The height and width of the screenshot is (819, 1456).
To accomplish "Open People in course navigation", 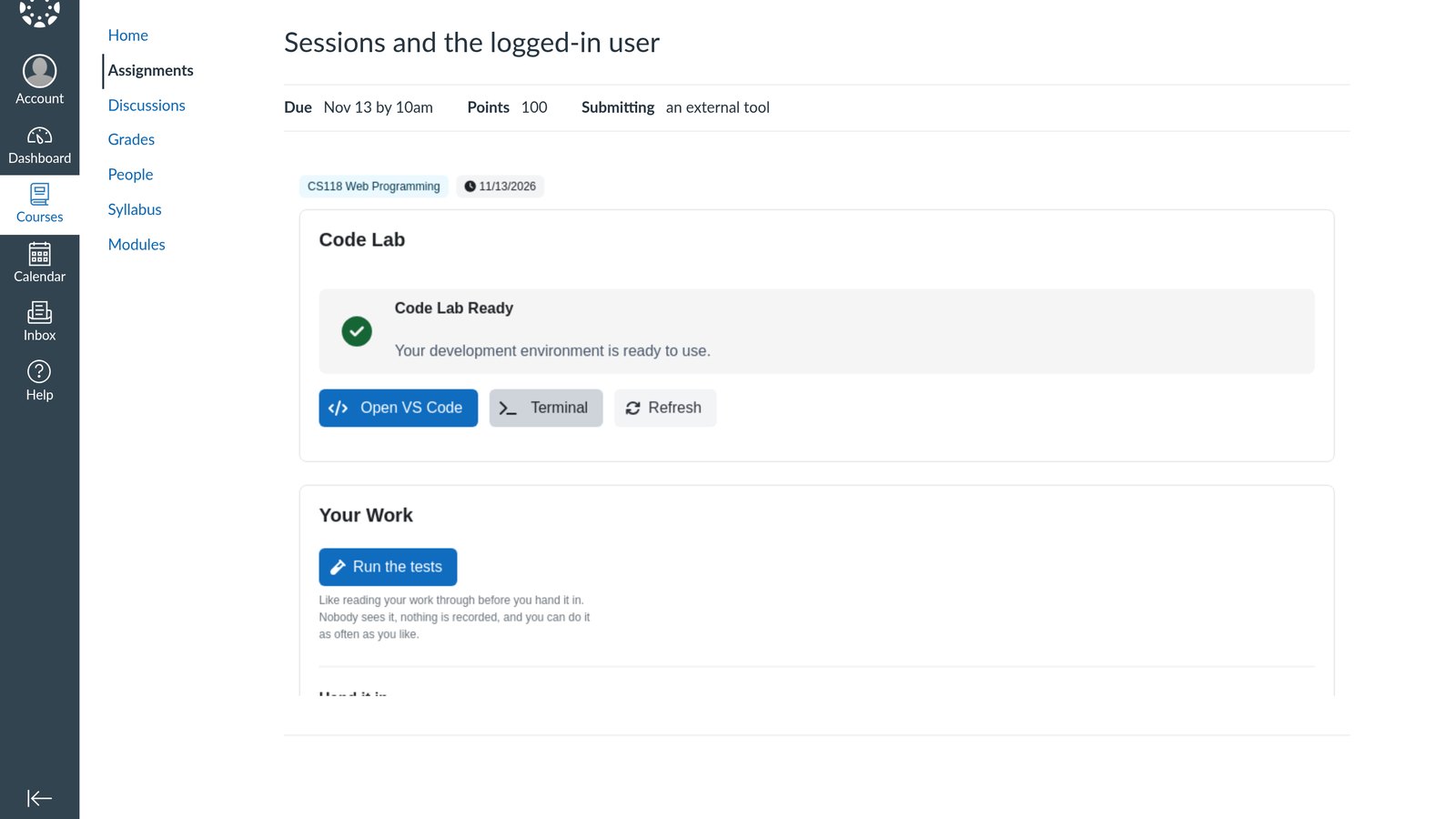I will coord(130,175).
